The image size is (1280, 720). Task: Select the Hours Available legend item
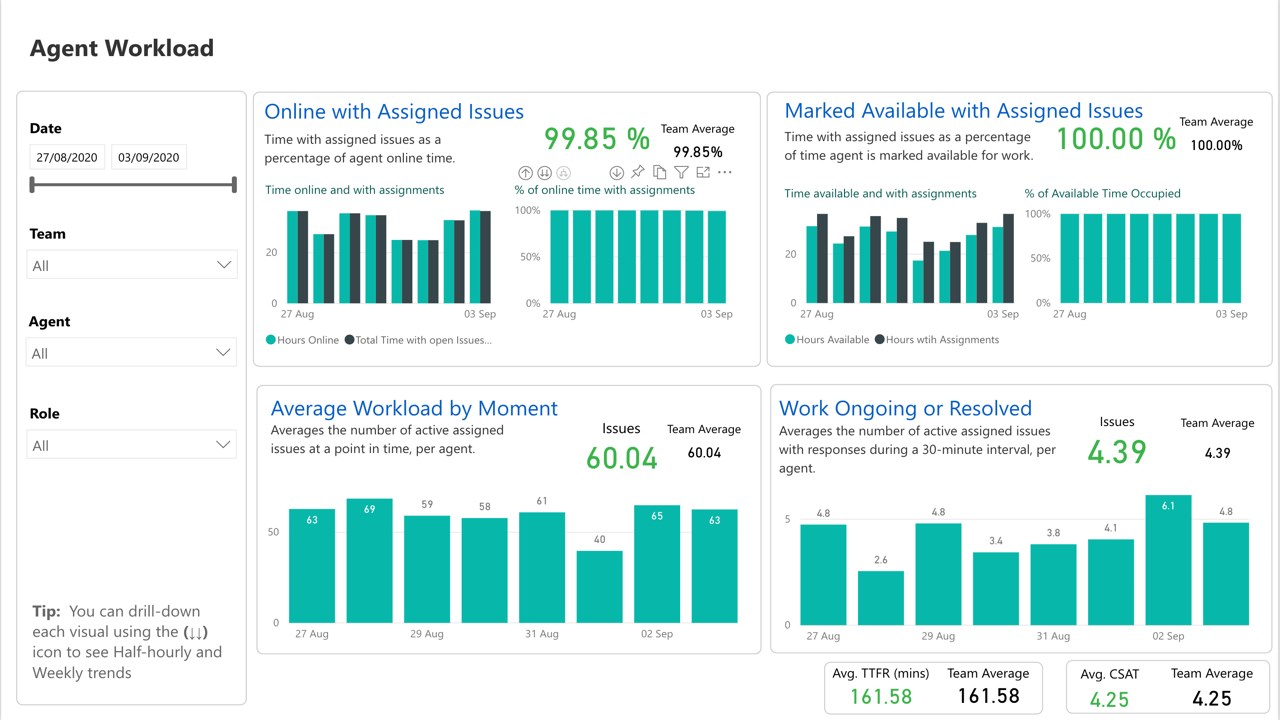[827, 340]
